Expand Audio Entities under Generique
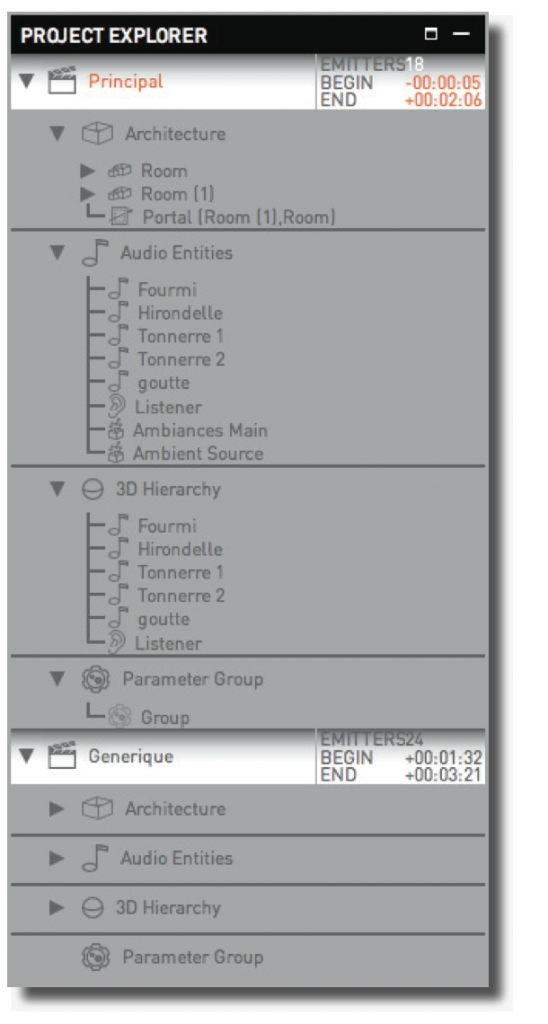This screenshot has width=548, height=1024. (x=58, y=858)
